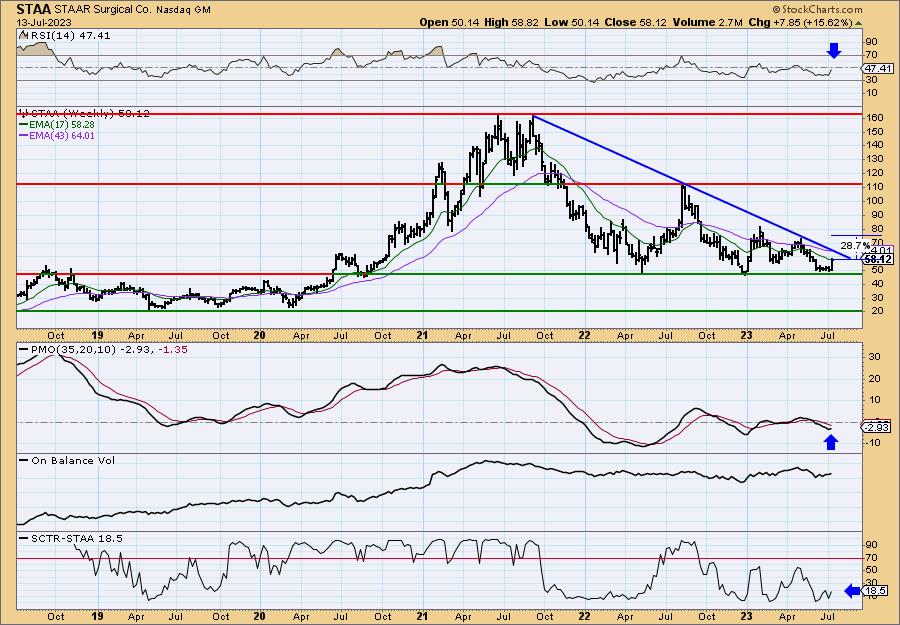Click the 58.12 last-price tag on price axis
Image resolution: width=900 pixels, height=625 pixels.
879,259
